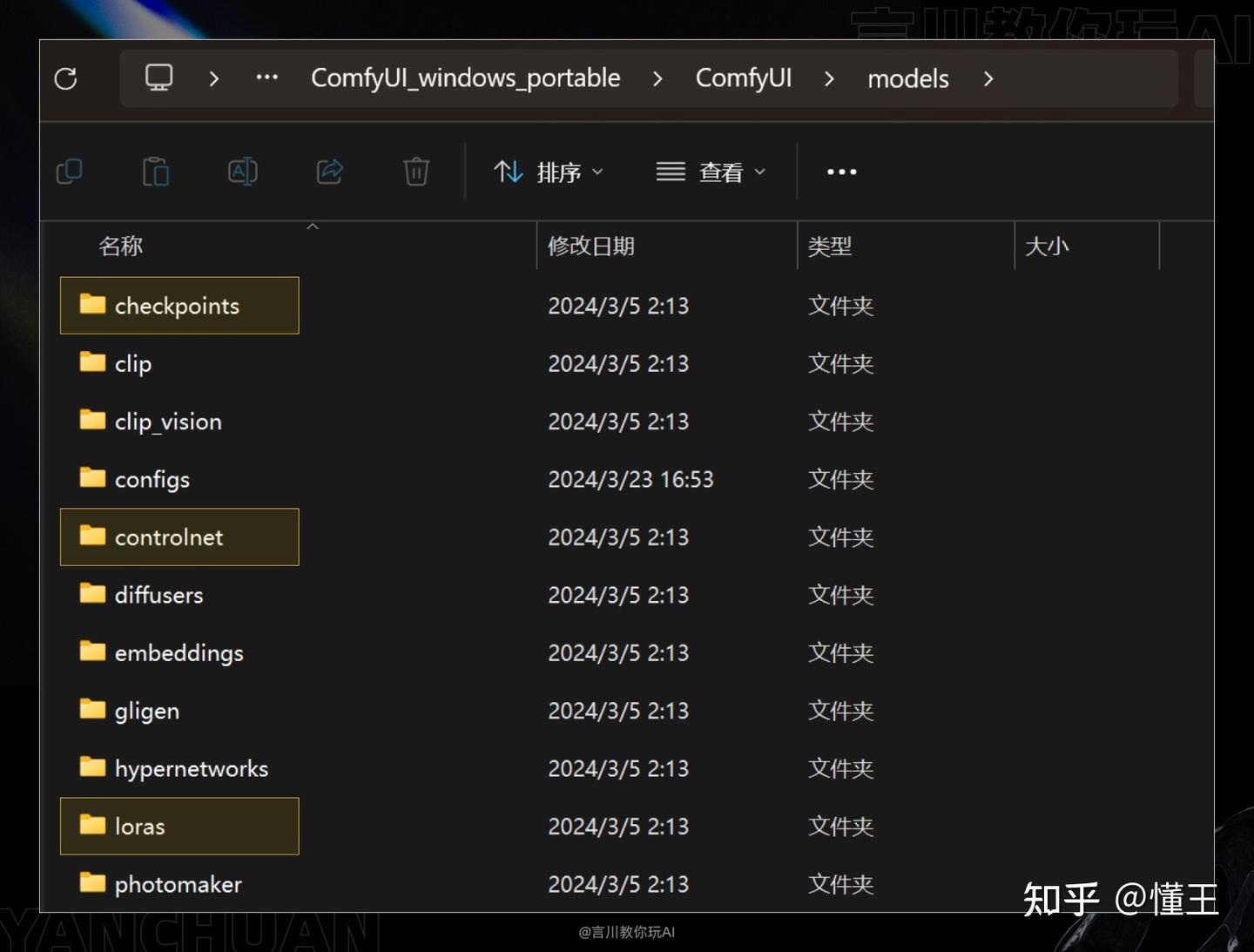Select the loras folder name
Image resolution: width=1254 pixels, height=952 pixels.
[x=140, y=827]
